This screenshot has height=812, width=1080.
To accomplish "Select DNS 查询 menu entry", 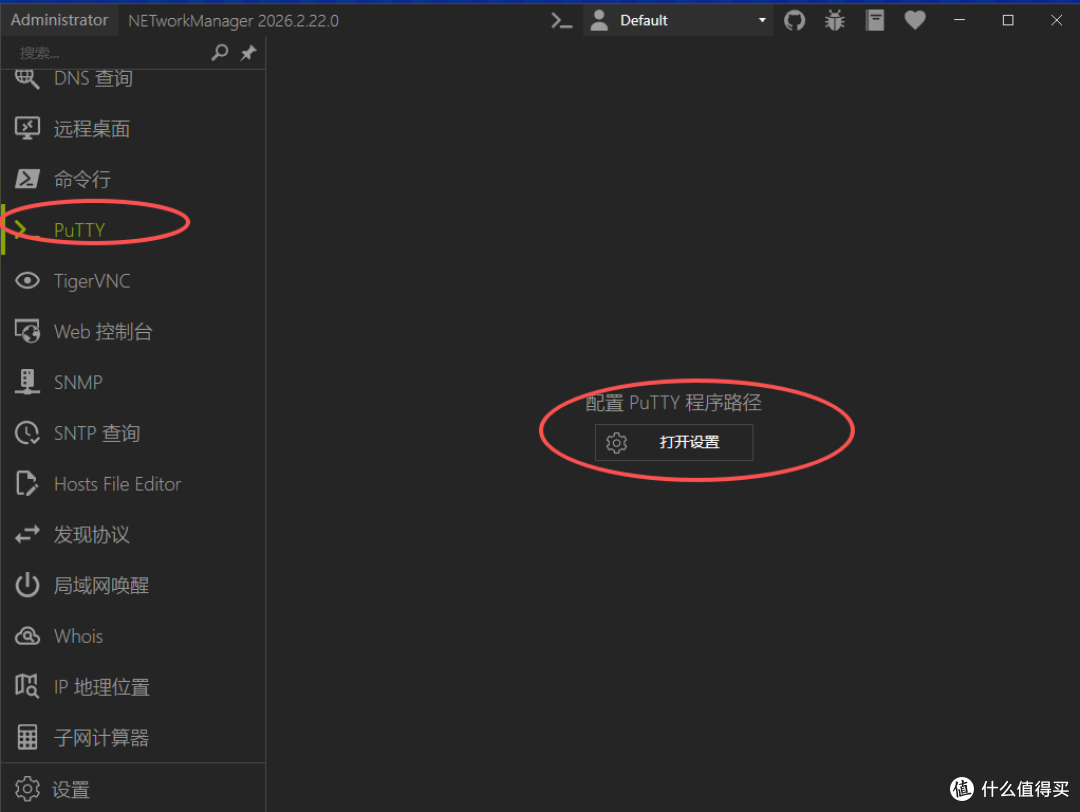I will coord(133,79).
